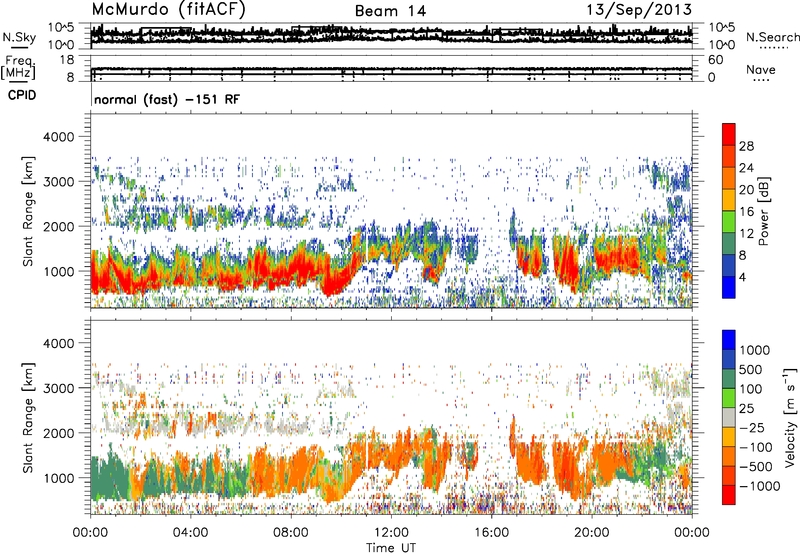Click velocity colorbar value '-25'

[751, 427]
